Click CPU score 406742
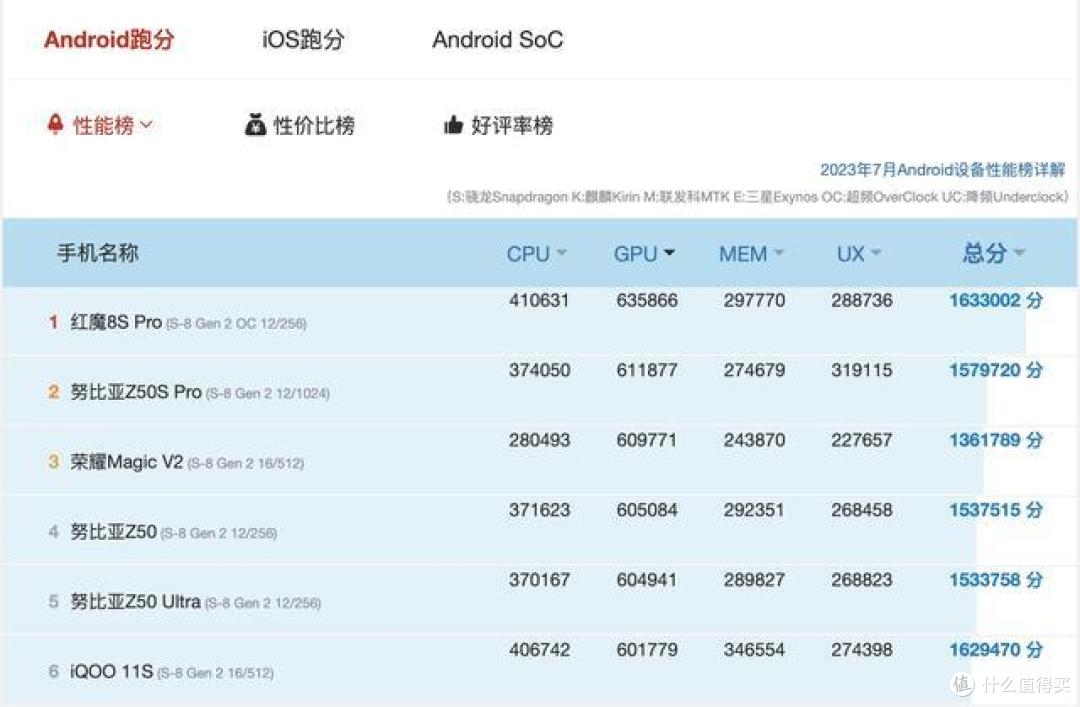 (539, 650)
